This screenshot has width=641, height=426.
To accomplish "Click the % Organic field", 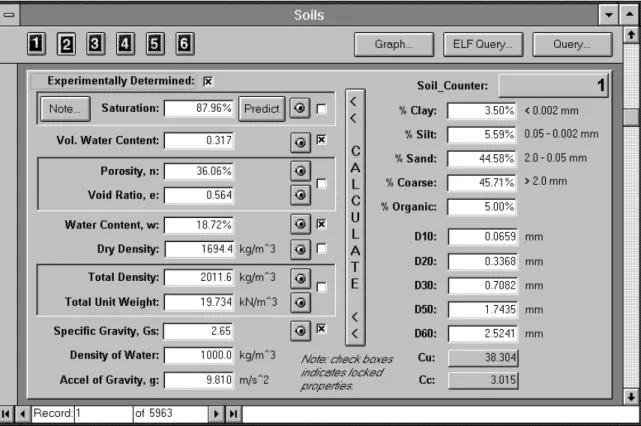I will (x=482, y=207).
